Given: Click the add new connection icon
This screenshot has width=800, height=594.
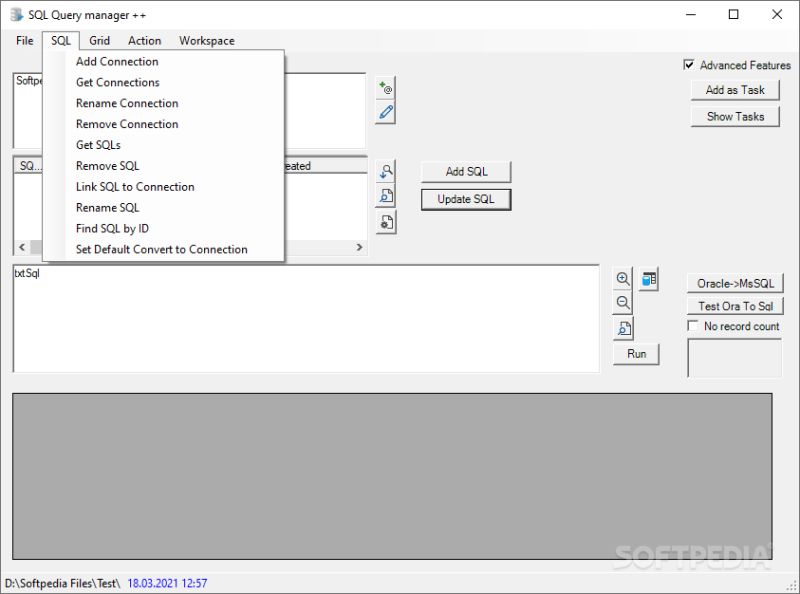Looking at the screenshot, I should point(385,86).
